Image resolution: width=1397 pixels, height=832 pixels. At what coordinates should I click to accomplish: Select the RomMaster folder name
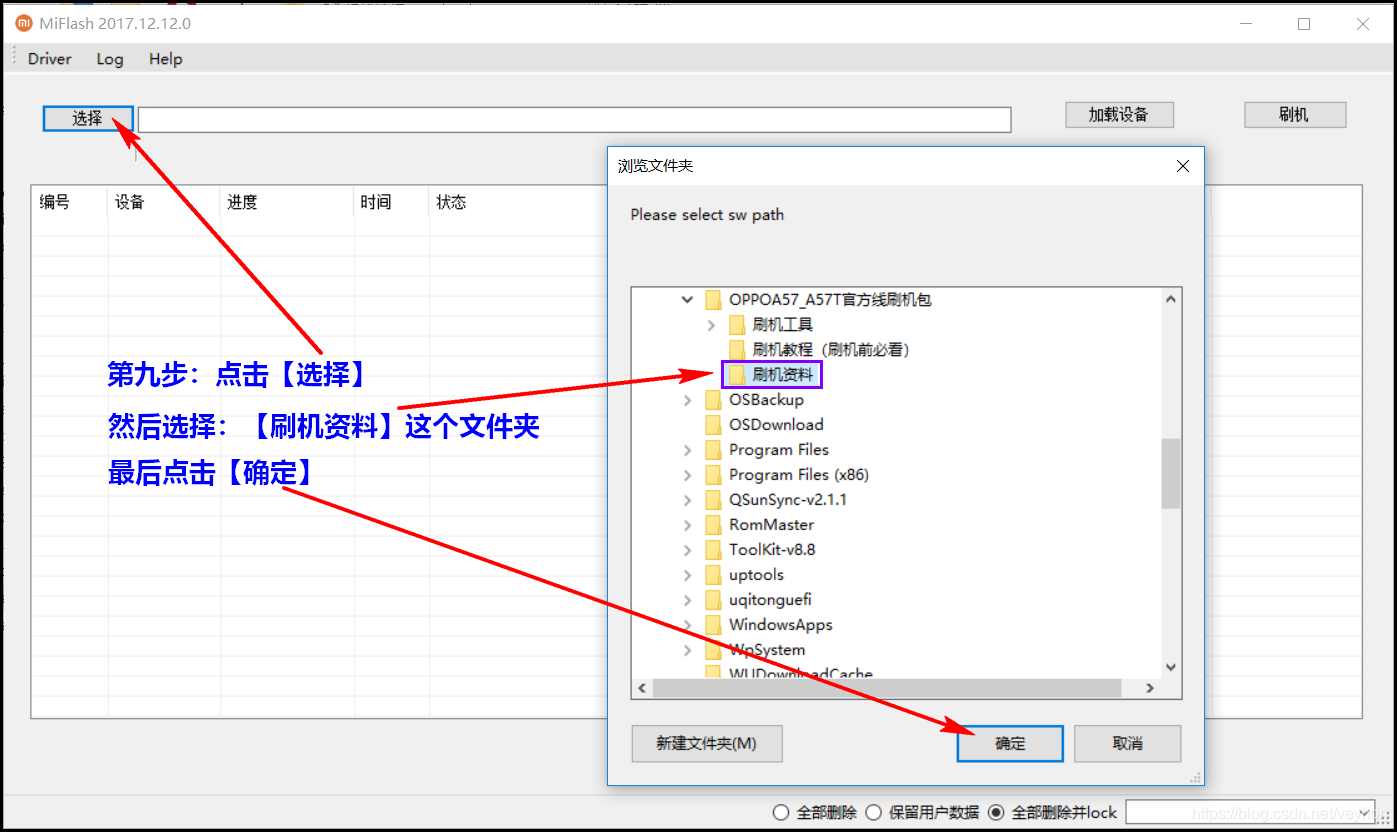771,525
